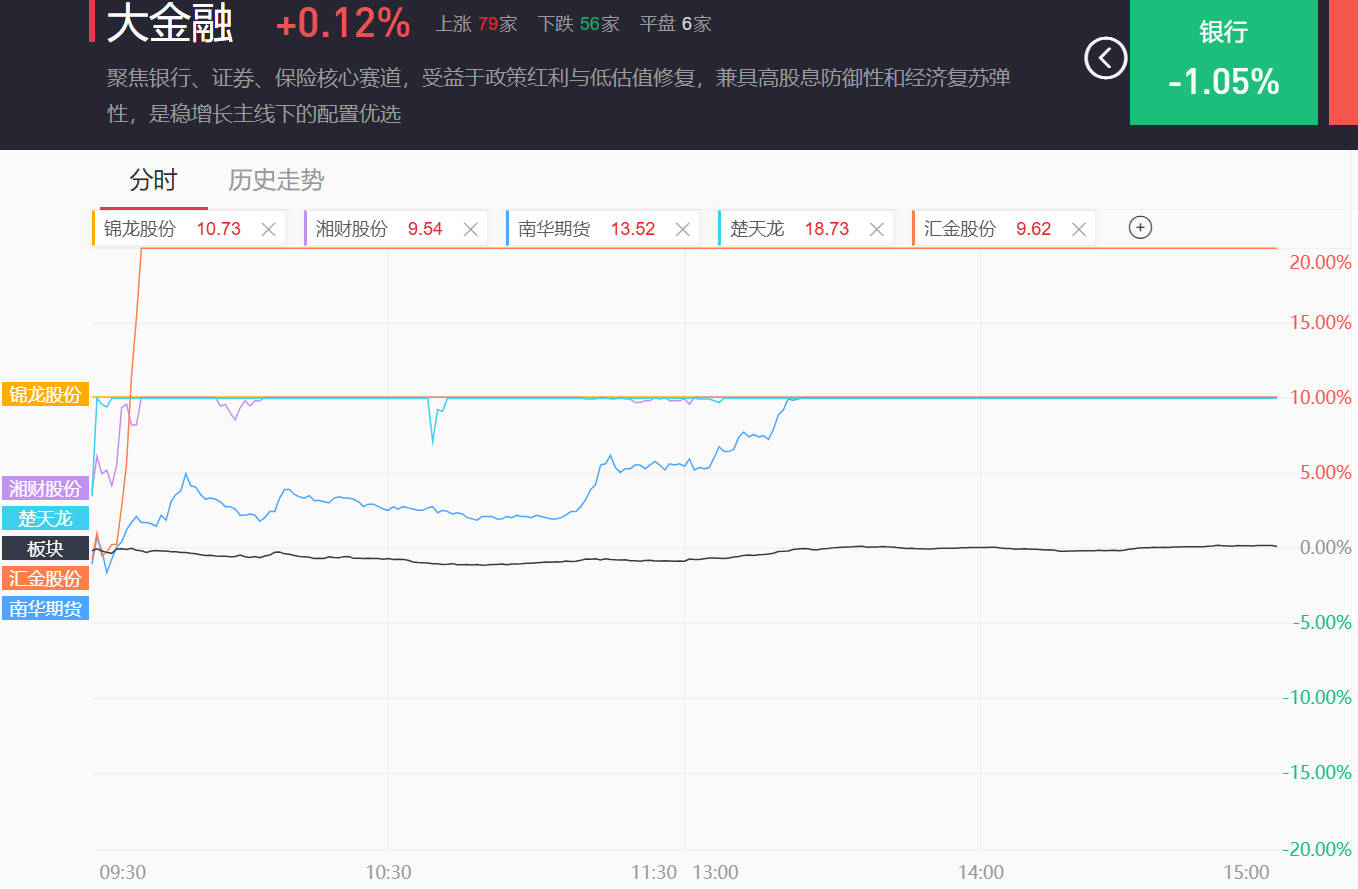Toggle the 南华期货 legend label
The image size is (1358, 889).
tap(45, 608)
